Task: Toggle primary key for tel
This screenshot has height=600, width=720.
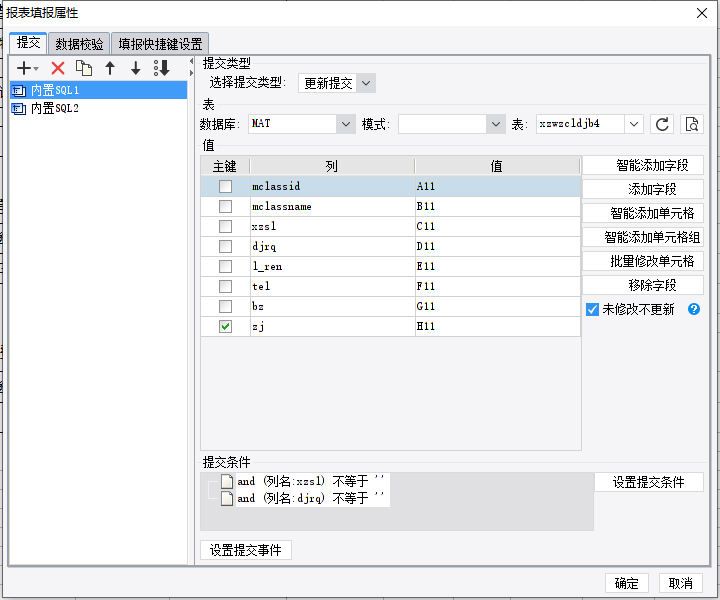Action: (225, 286)
